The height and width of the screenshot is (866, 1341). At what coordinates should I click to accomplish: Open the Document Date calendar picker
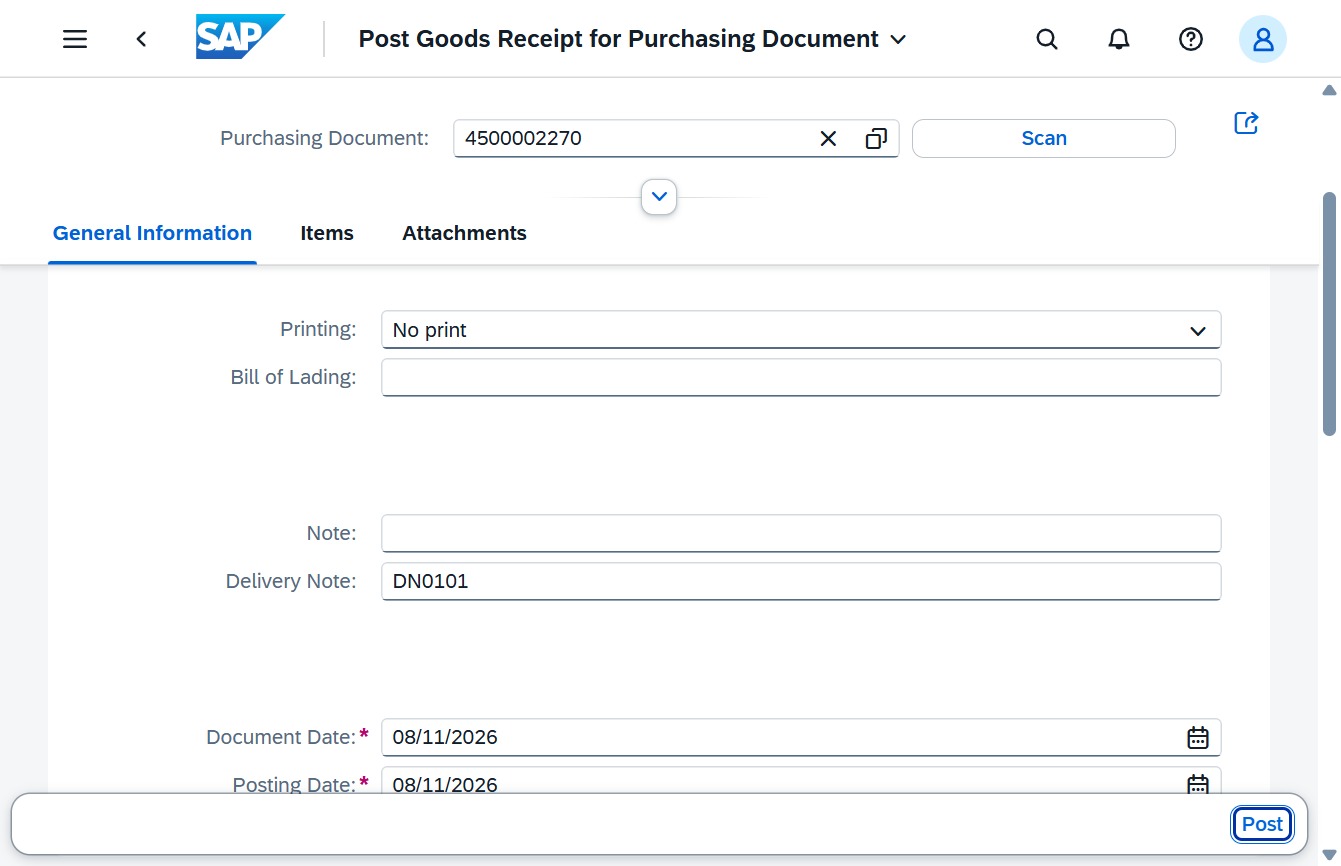tap(1198, 738)
